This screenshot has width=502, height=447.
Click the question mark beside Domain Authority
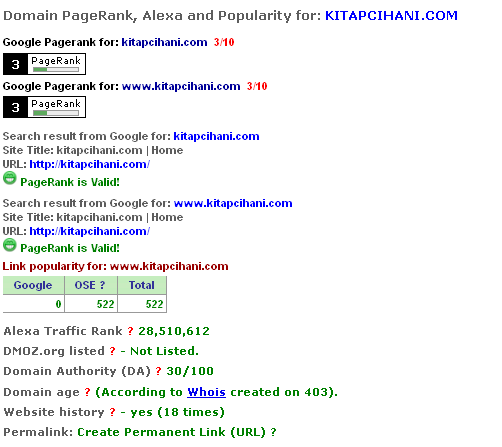(158, 371)
